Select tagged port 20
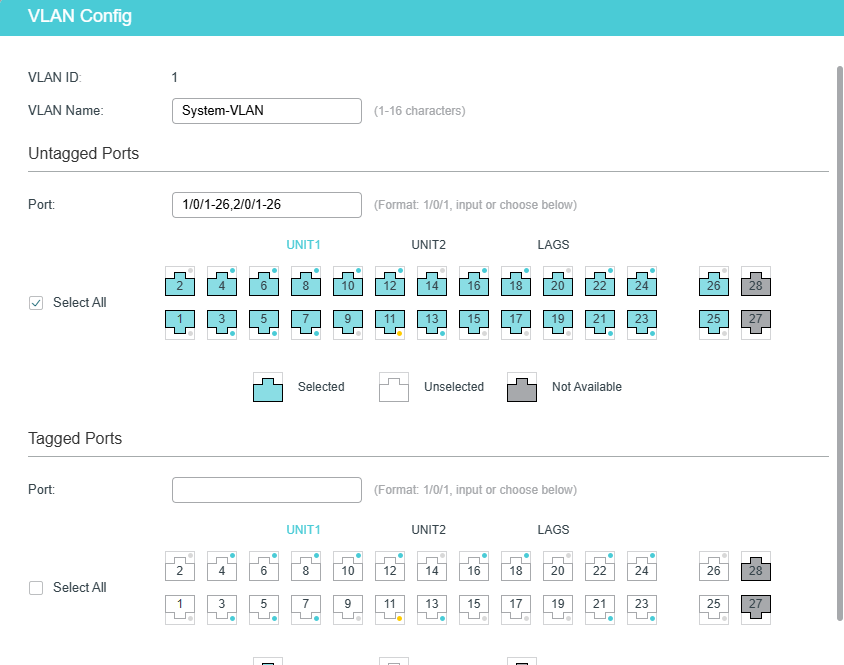This screenshot has width=844, height=665. [558, 566]
